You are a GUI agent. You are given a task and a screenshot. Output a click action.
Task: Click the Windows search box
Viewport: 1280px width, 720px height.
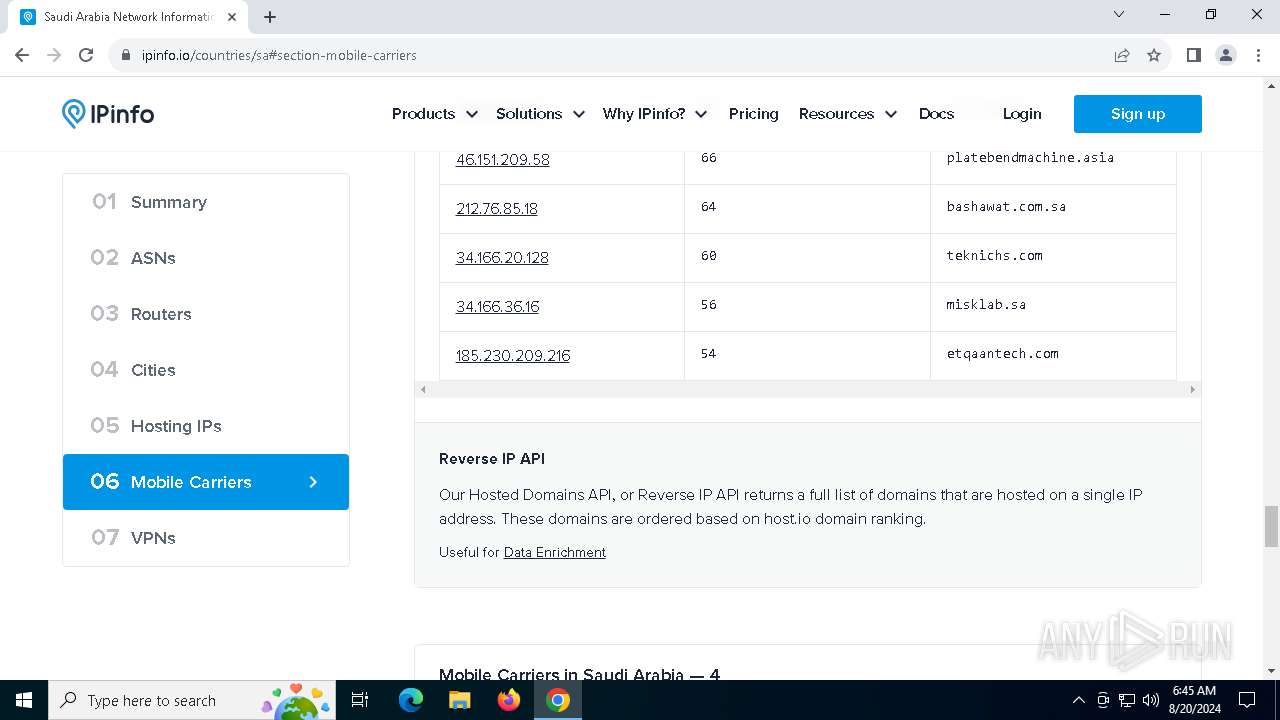pos(191,700)
